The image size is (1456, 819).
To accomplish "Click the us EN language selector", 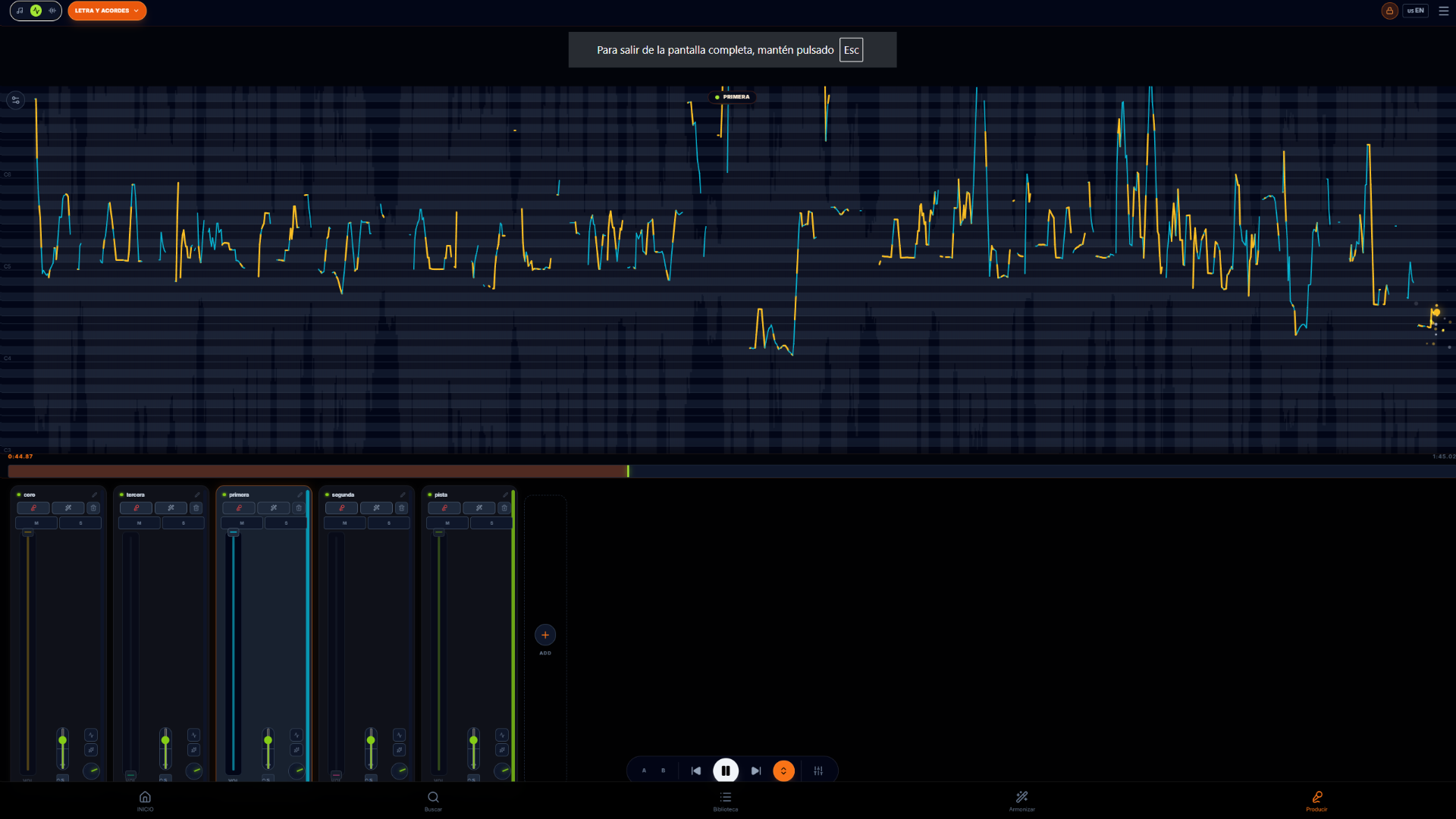I will click(1416, 11).
